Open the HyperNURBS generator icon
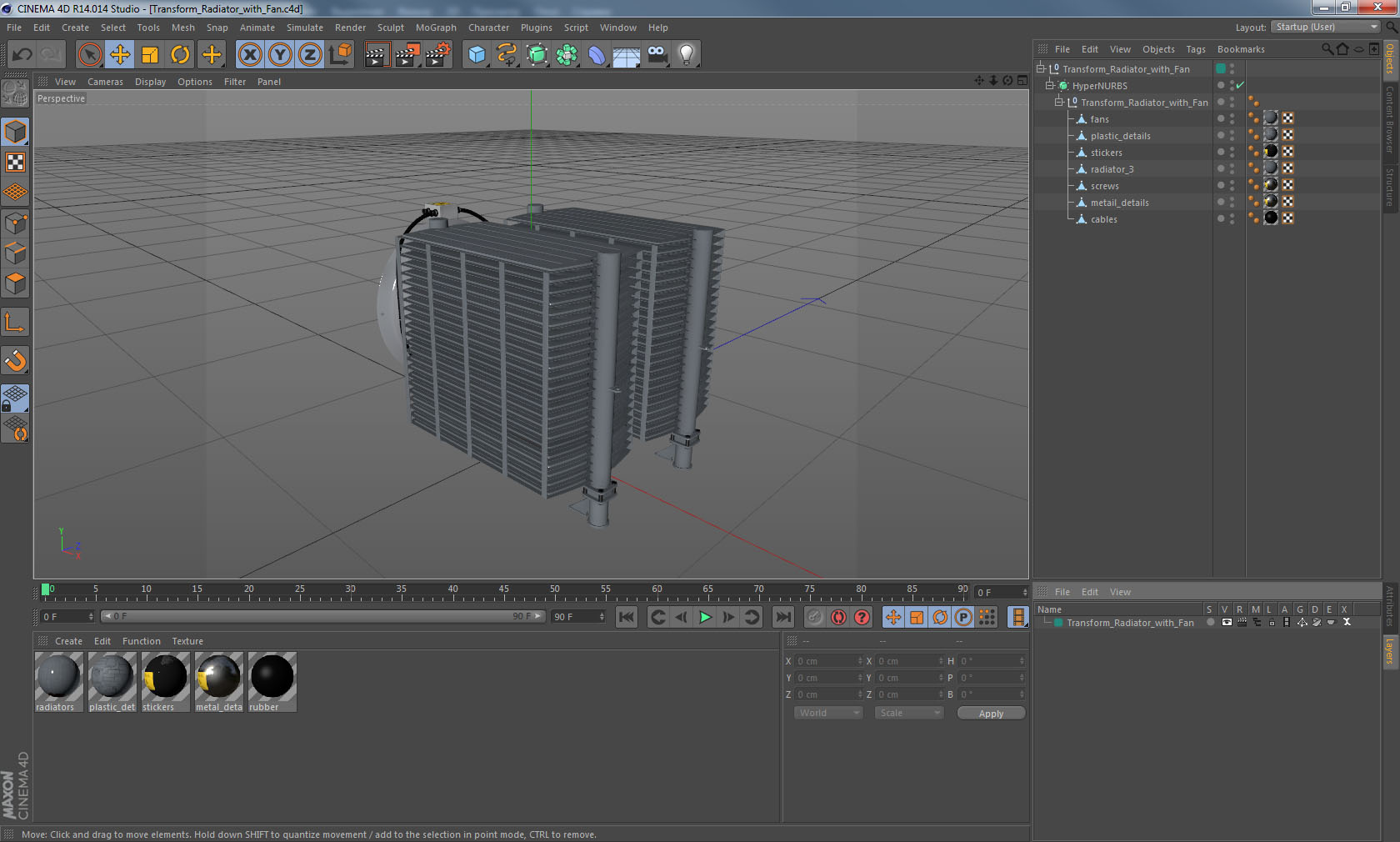This screenshot has width=1400, height=842. point(537,55)
